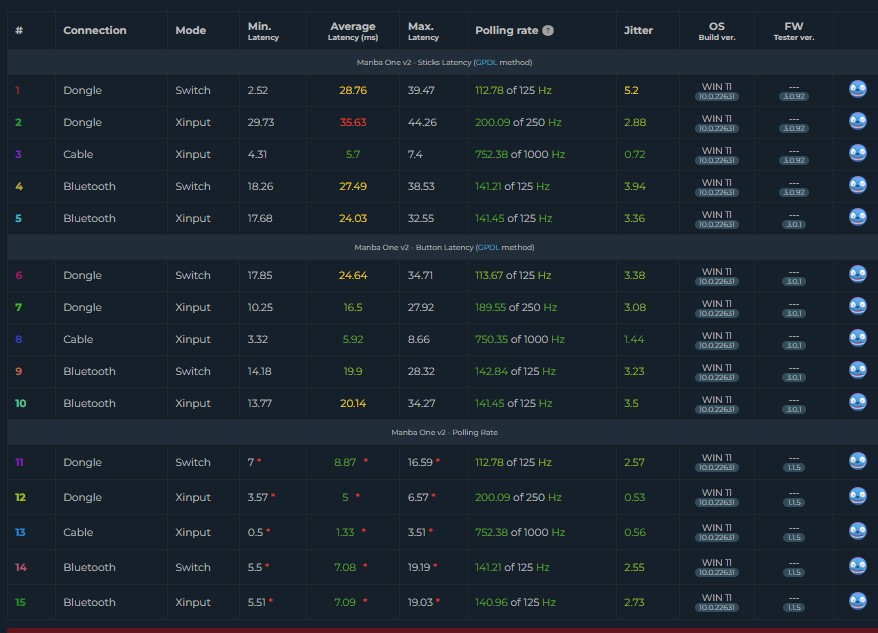Select the face icon in row 8

click(857, 338)
